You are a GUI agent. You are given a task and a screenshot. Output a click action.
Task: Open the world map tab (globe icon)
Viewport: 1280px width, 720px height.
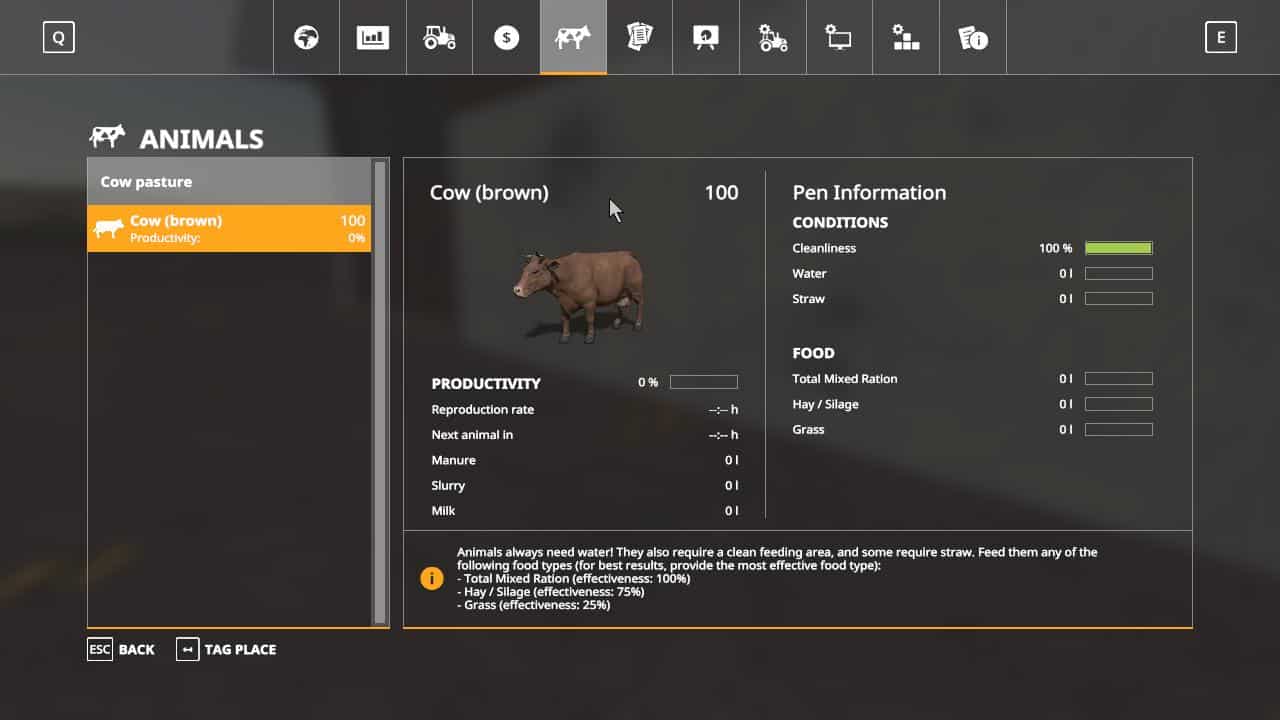(306, 38)
